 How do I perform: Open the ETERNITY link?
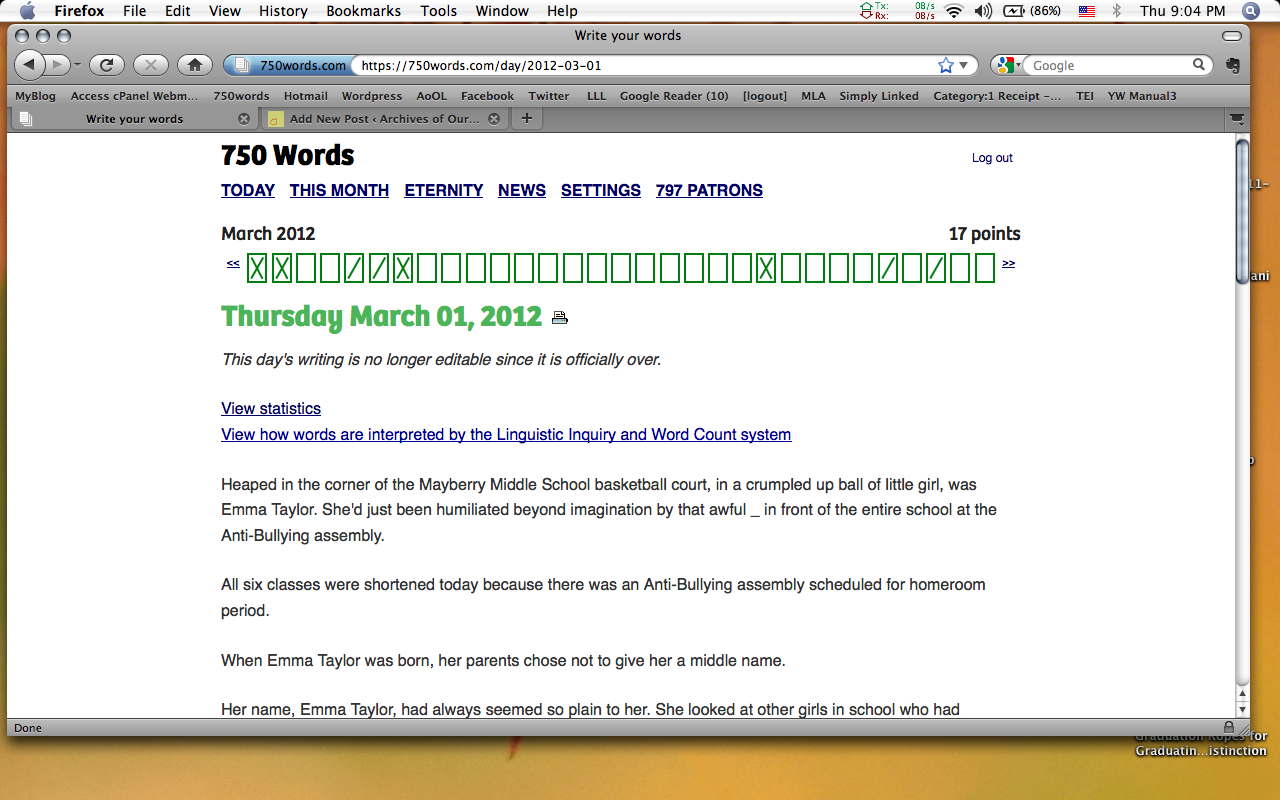click(444, 190)
